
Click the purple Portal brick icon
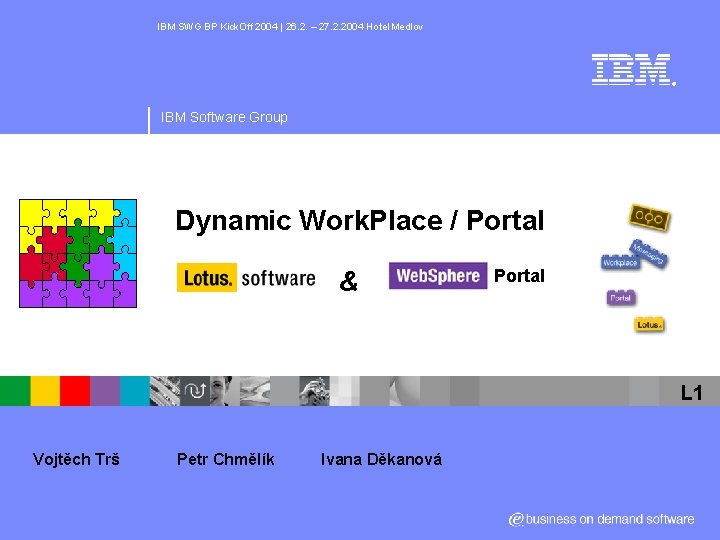click(621, 298)
